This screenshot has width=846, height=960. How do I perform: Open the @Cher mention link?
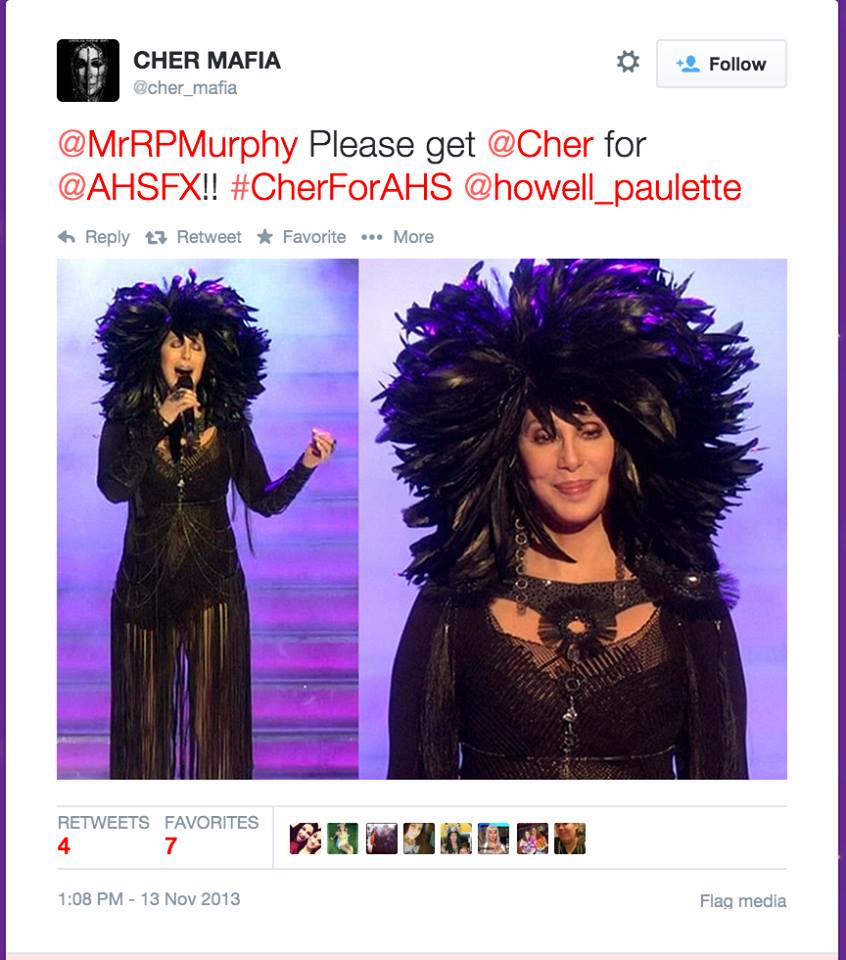tap(541, 144)
